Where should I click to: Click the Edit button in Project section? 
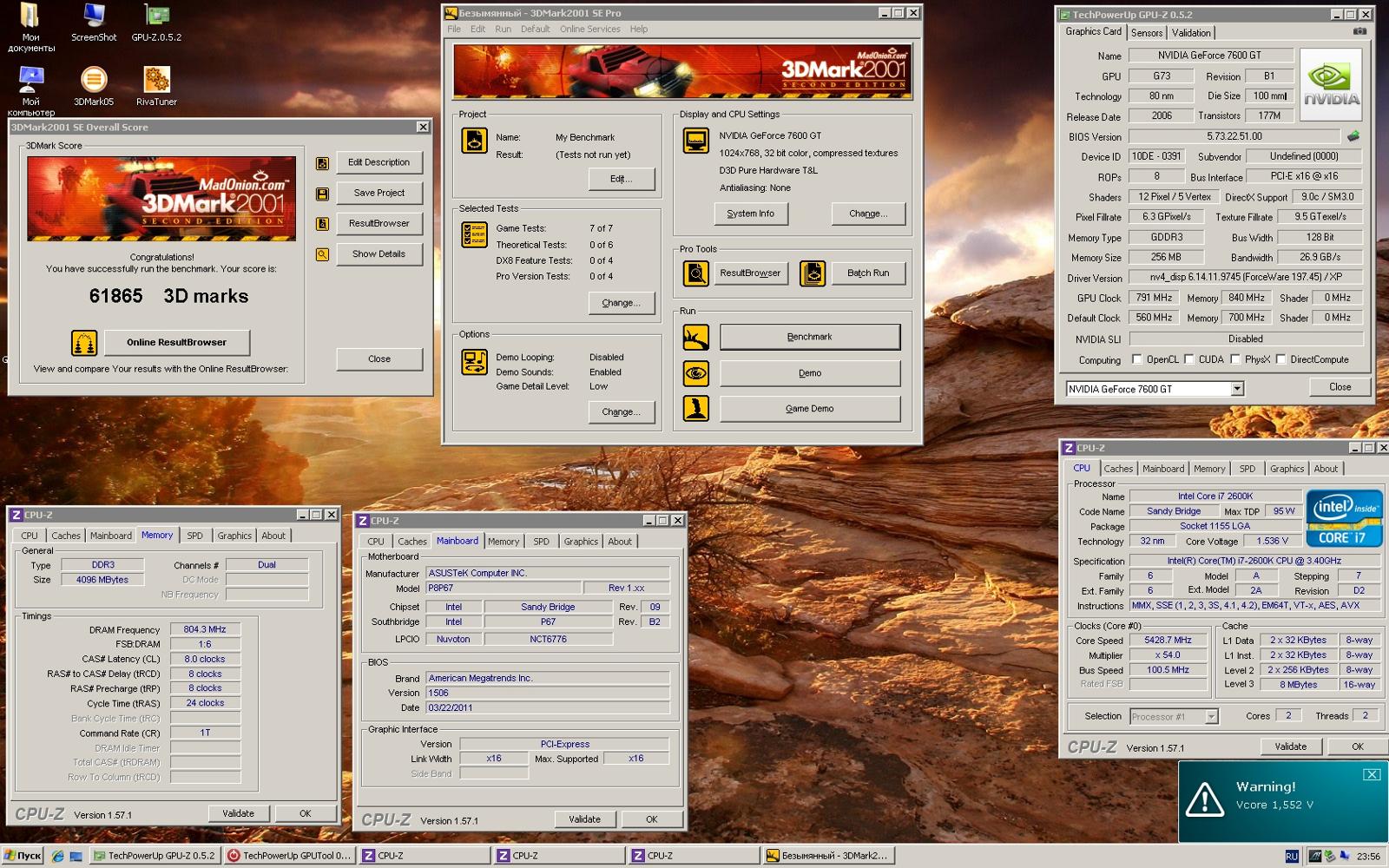pyautogui.click(x=621, y=179)
